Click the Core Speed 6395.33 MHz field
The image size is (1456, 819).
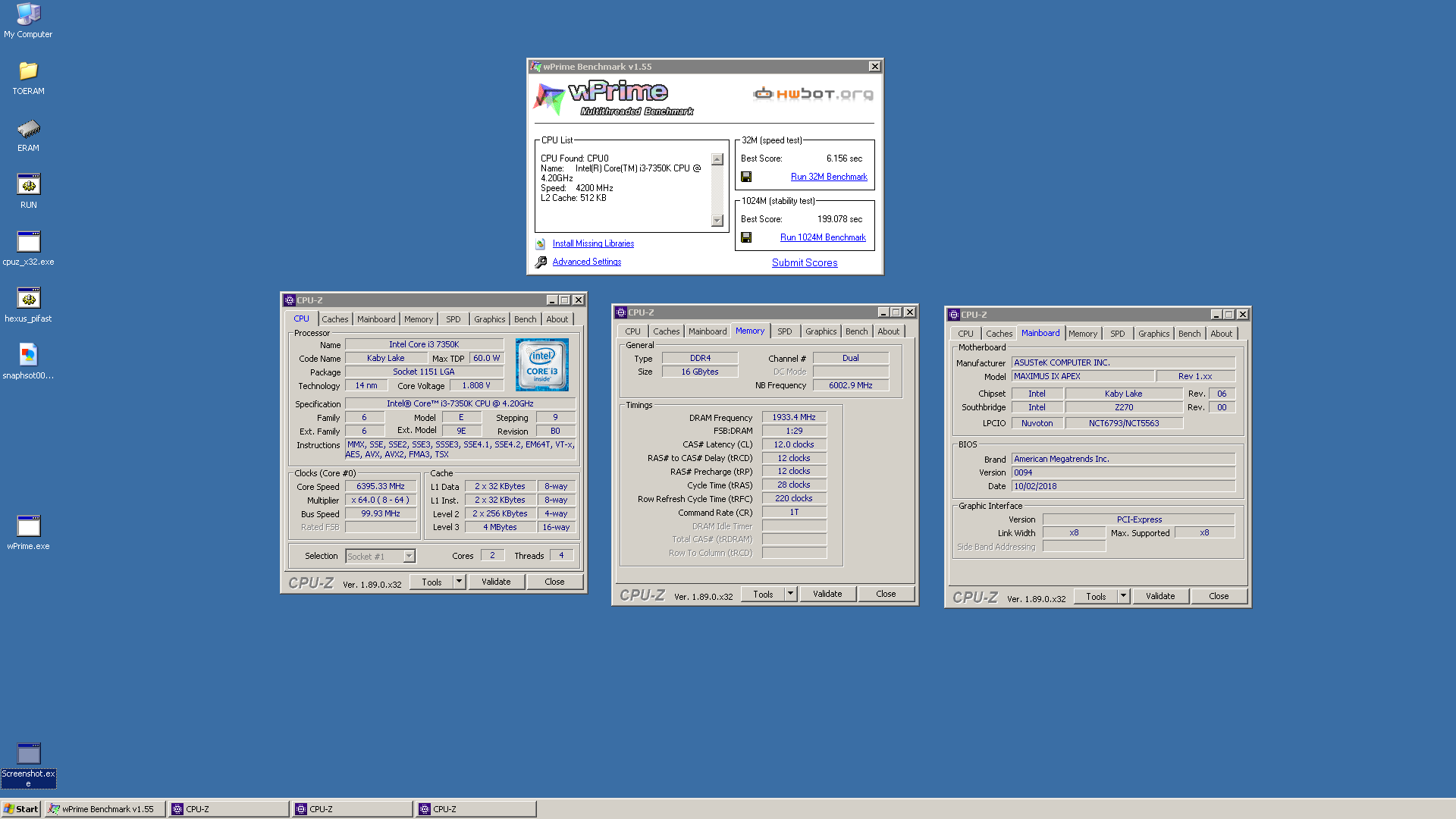coord(381,487)
